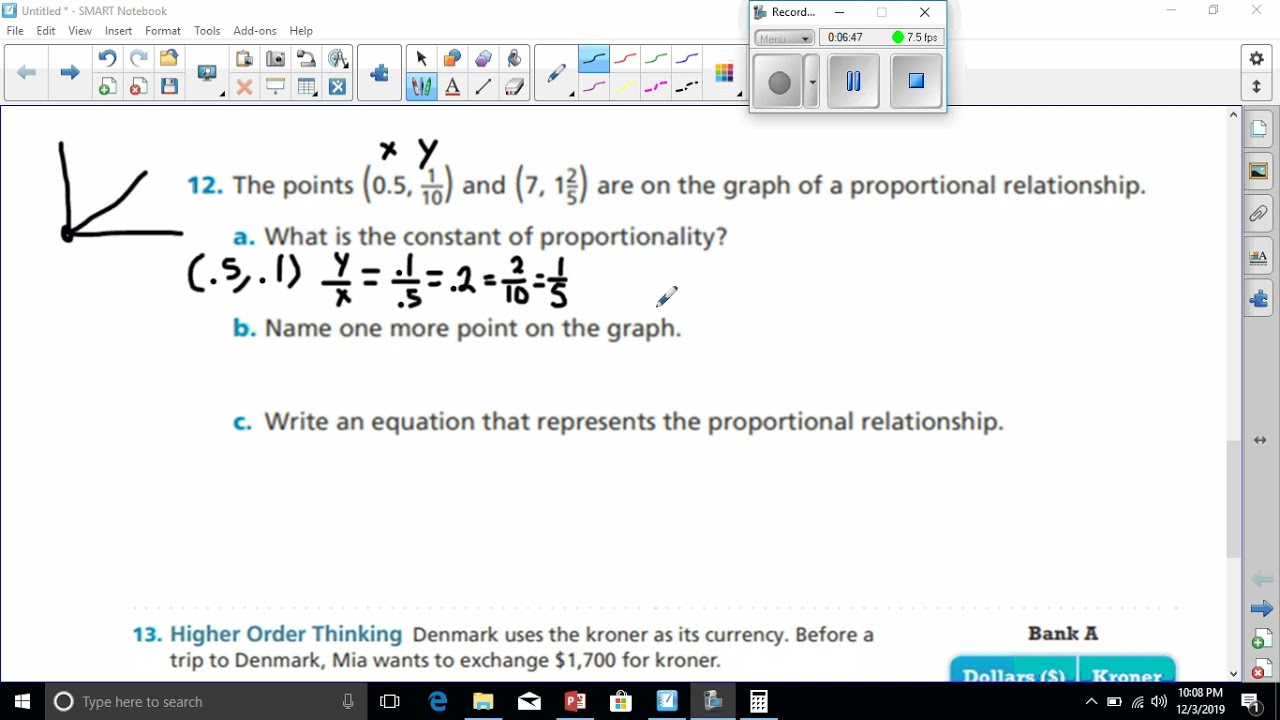The width and height of the screenshot is (1280, 720).
Task: Expand the record options arrow
Action: 812,83
